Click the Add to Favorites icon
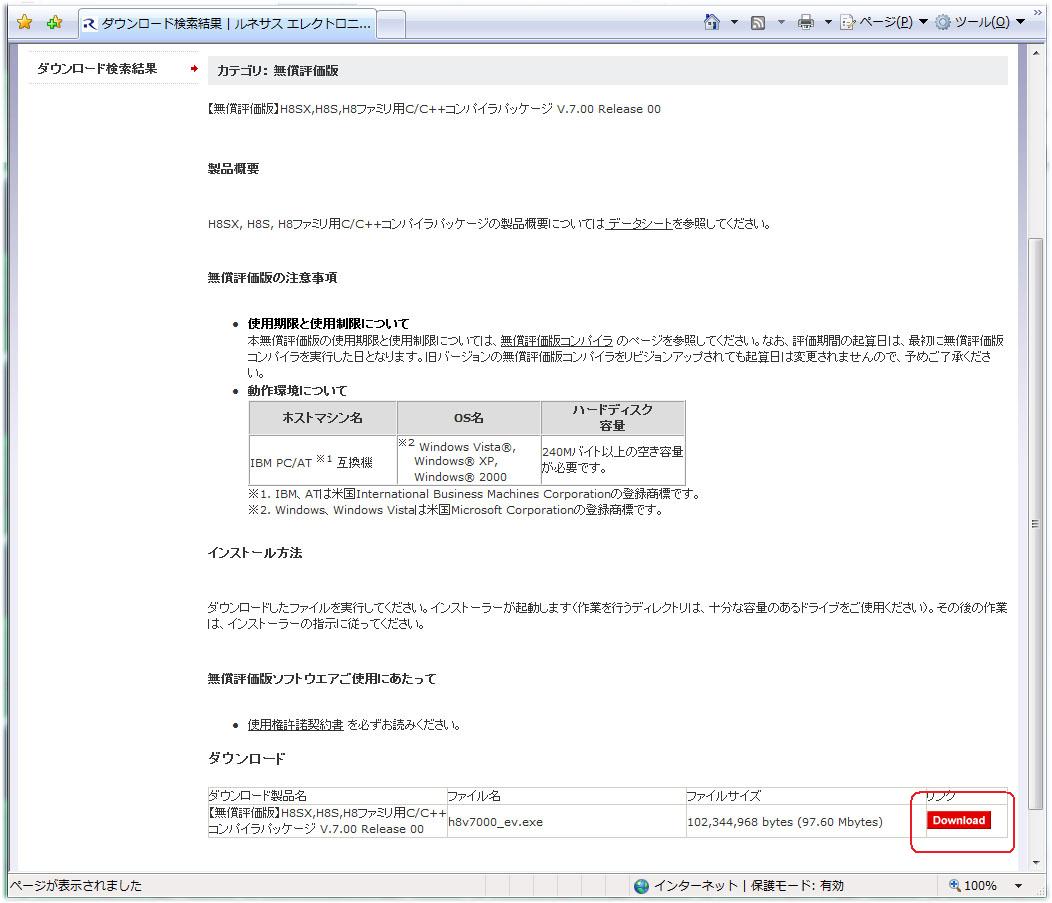The width and height of the screenshot is (1052, 903). 54,23
